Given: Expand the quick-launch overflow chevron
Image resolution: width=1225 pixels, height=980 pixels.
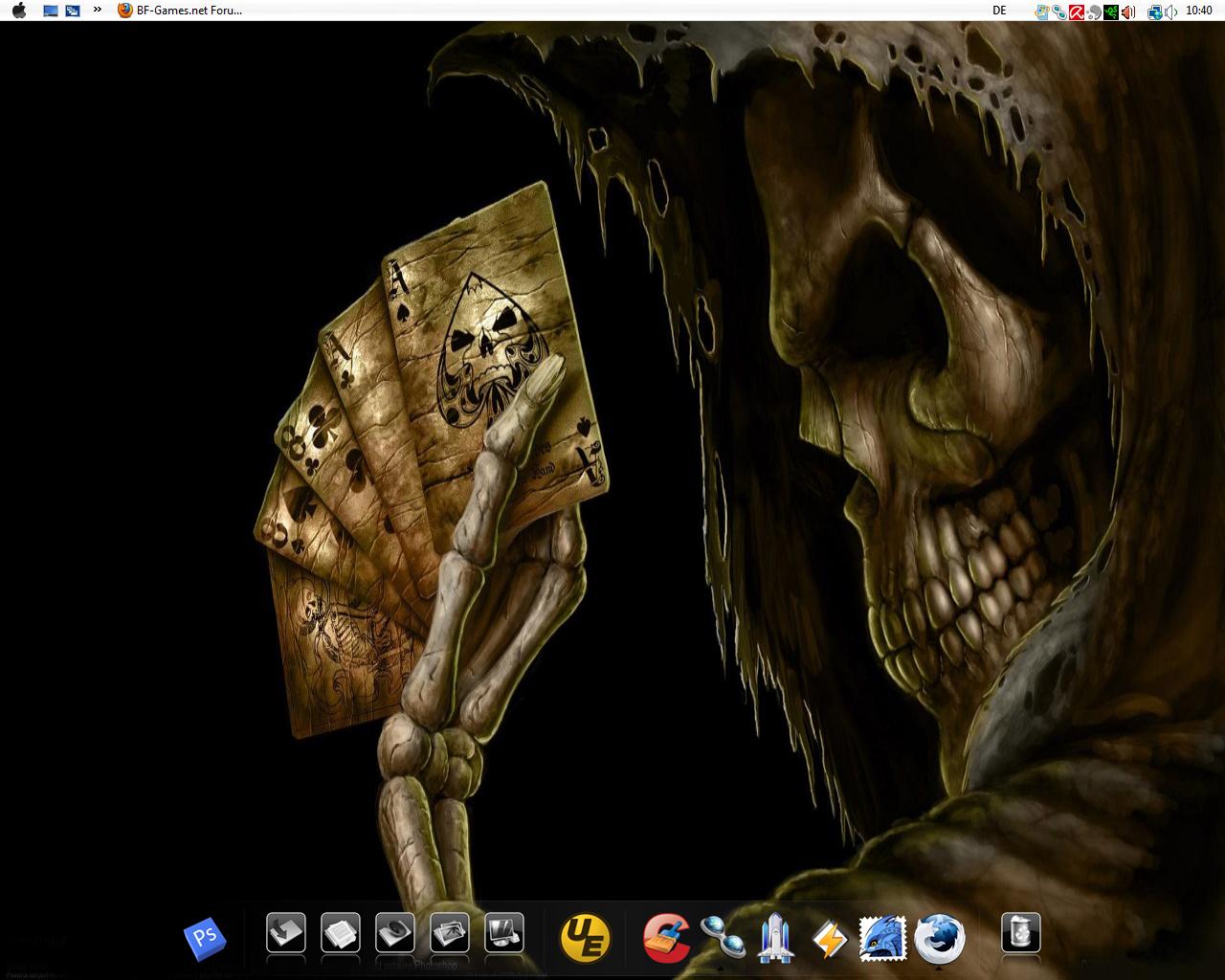Looking at the screenshot, I should tap(98, 10).
